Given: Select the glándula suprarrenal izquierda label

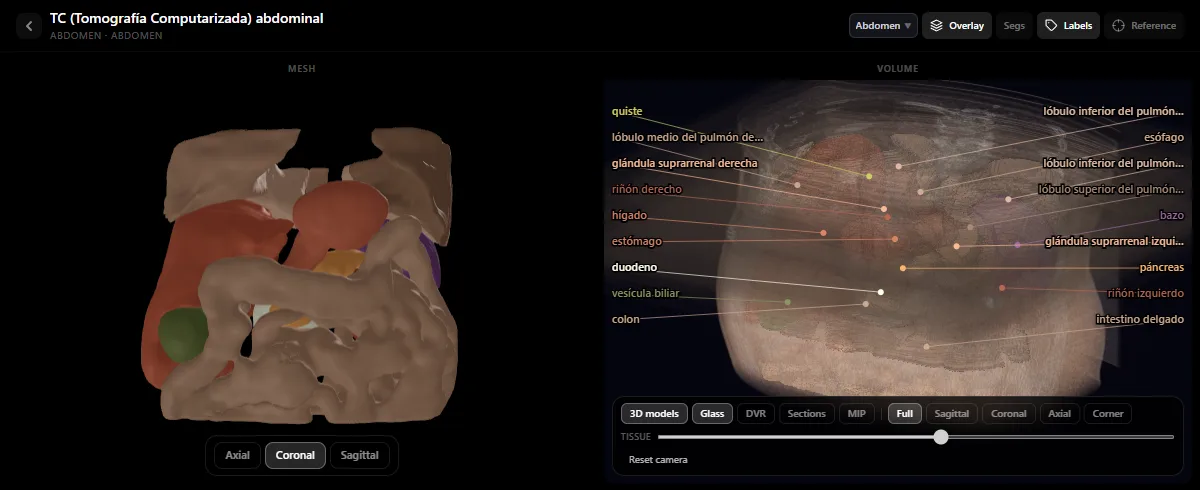Looking at the screenshot, I should tap(1115, 241).
